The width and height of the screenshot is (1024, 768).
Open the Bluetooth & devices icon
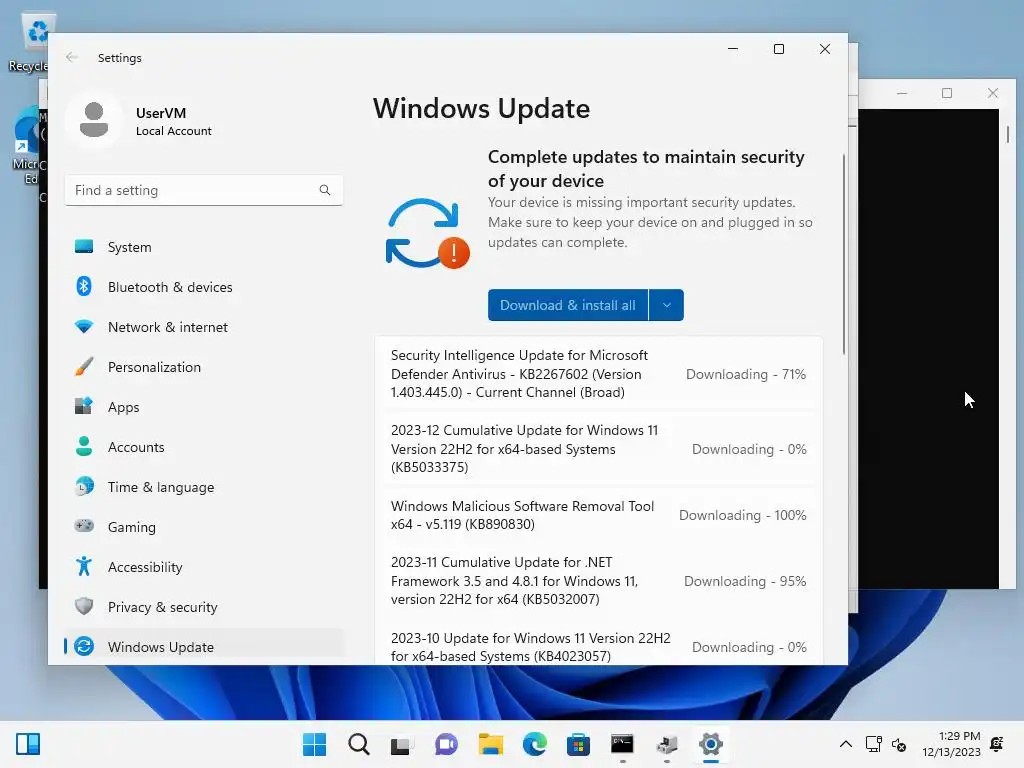84,287
